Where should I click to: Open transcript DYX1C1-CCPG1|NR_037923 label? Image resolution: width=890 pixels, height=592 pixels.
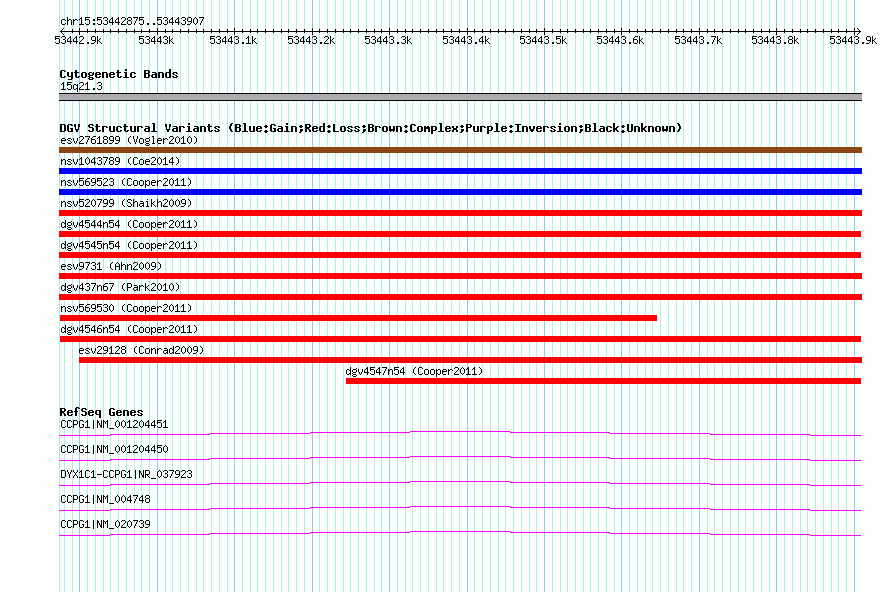coord(126,475)
